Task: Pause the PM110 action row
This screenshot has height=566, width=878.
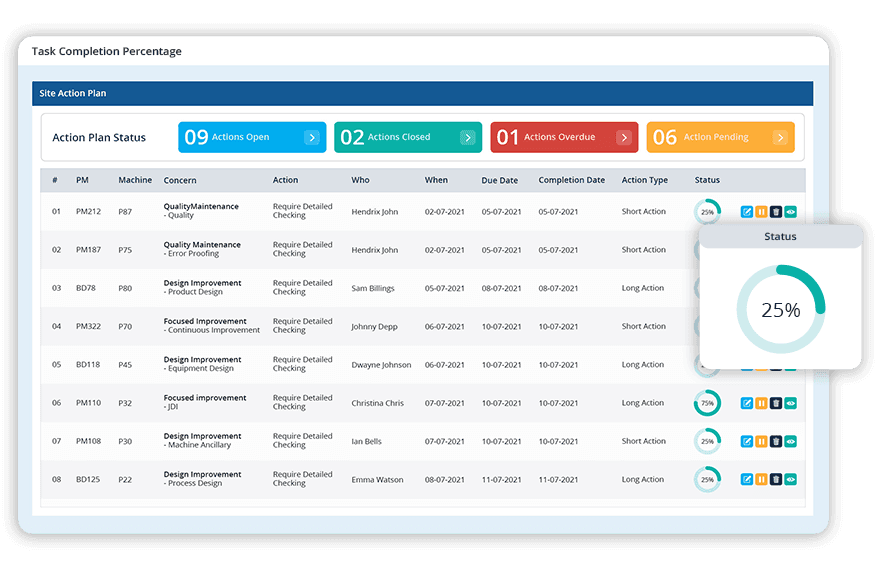Action: coord(761,403)
